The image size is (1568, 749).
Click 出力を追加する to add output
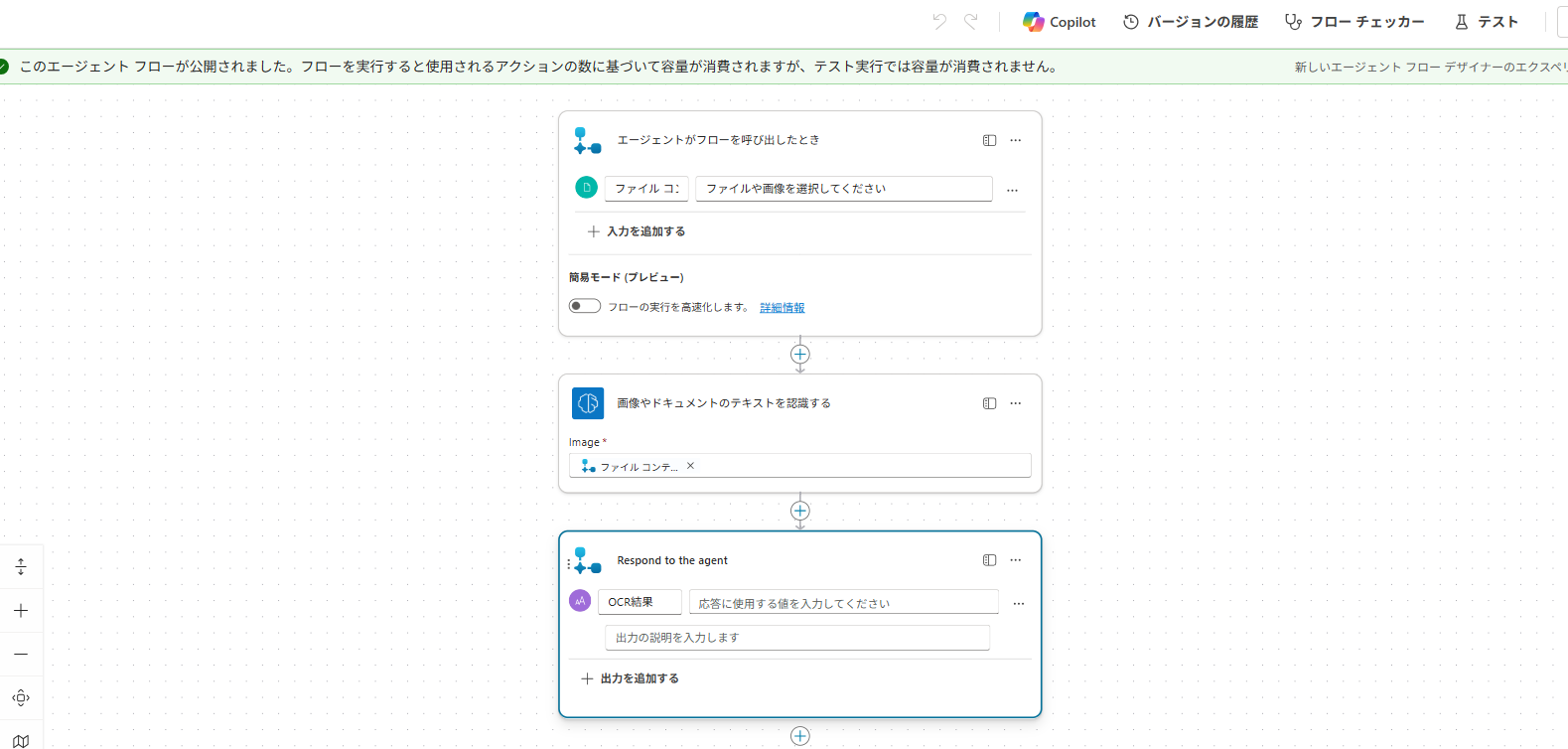point(631,678)
